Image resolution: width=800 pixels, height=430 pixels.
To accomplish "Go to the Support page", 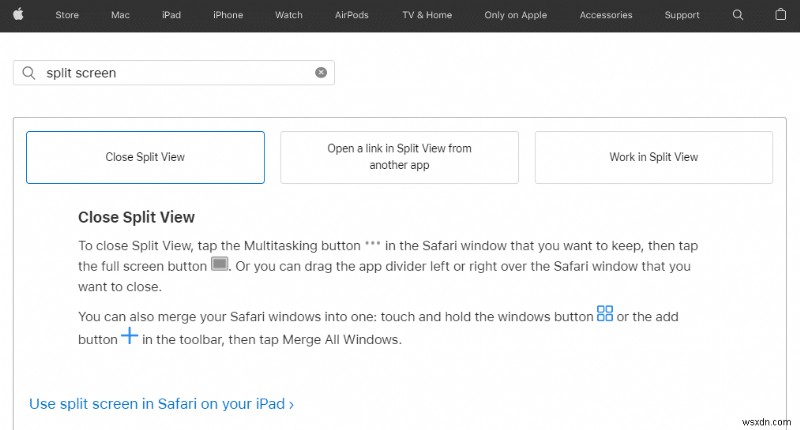I will [x=682, y=15].
